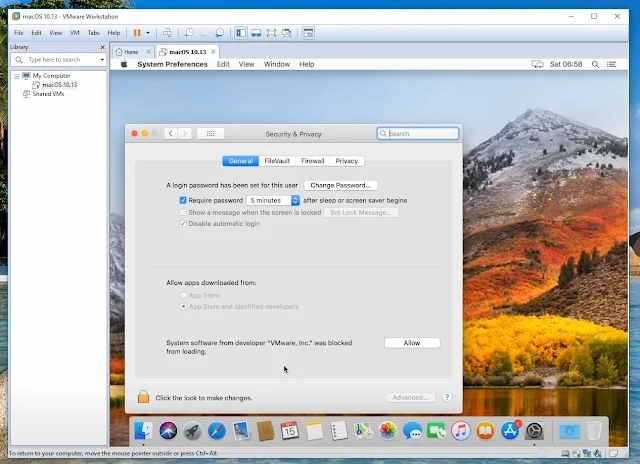Open System Preferences dock icon
Screen dimensions: 640x464
pos(534,431)
